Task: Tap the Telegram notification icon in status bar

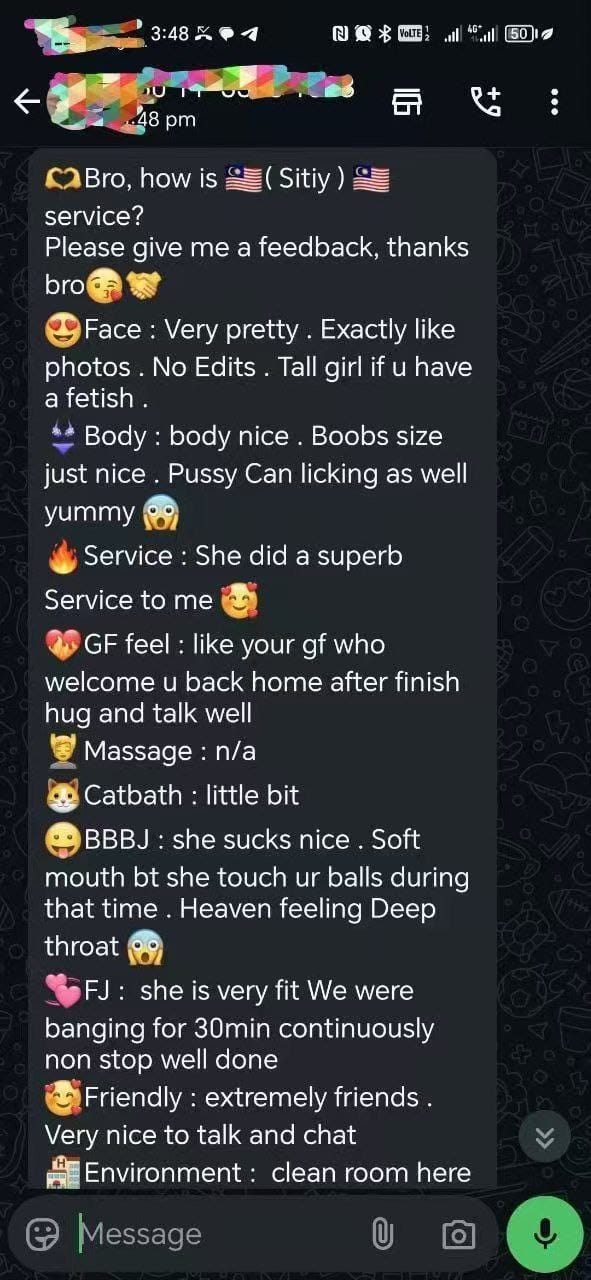Action: pyautogui.click(x=250, y=33)
